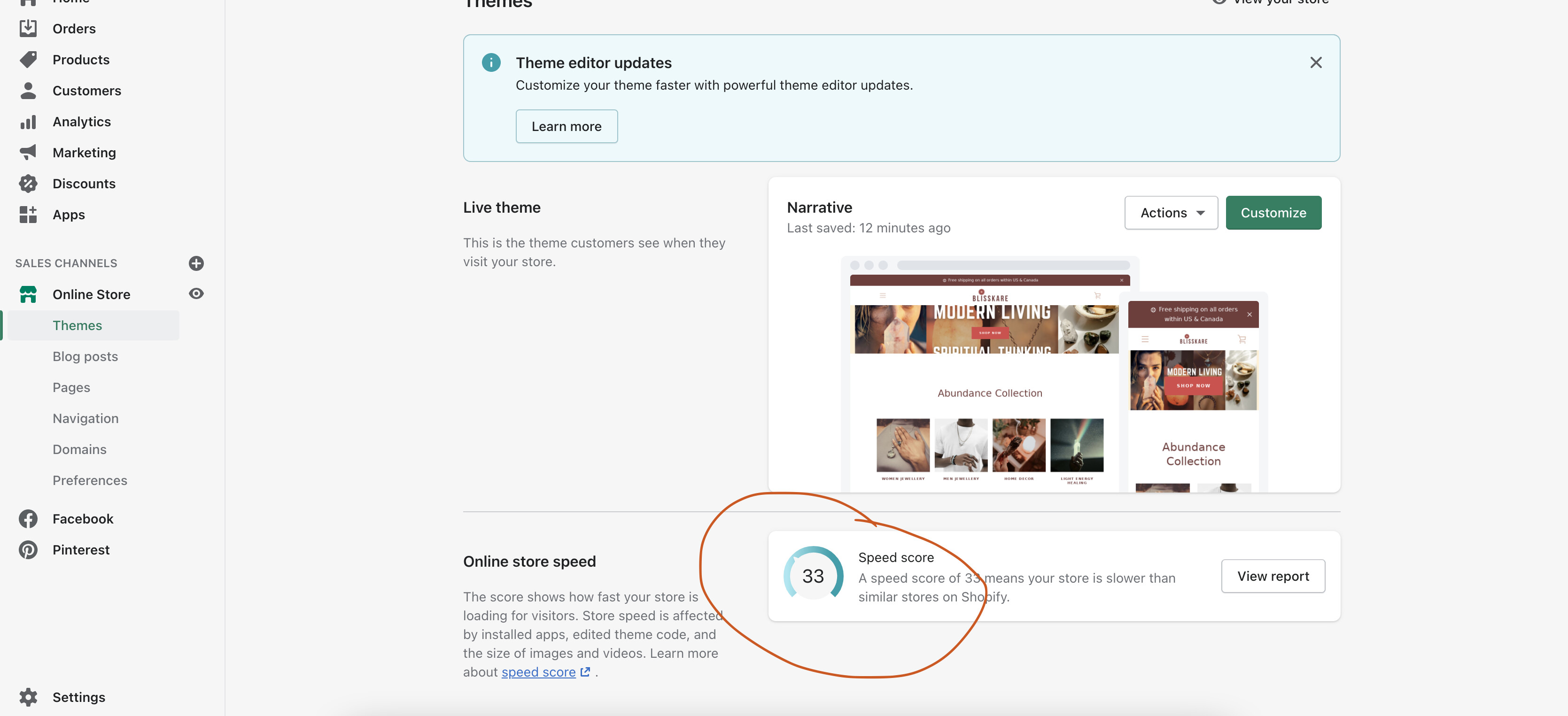The width and height of the screenshot is (1568, 716).
Task: Click the Products tag icon
Action: tap(28, 60)
